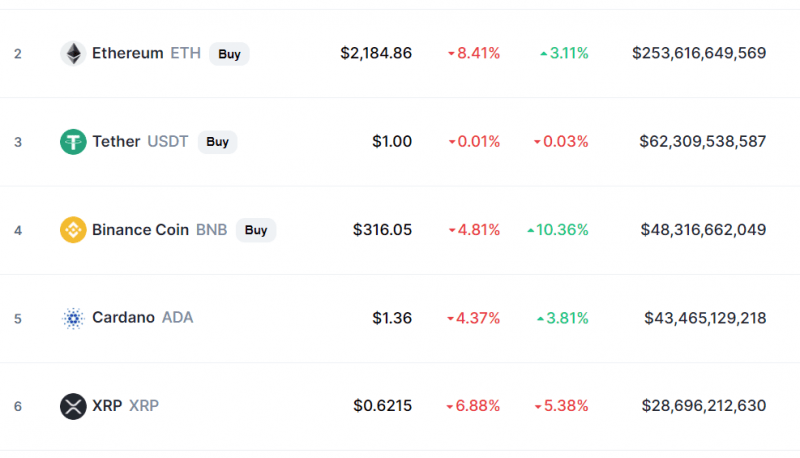Open the Tether name link
Image resolution: width=800 pixels, height=458 pixels.
coord(116,141)
